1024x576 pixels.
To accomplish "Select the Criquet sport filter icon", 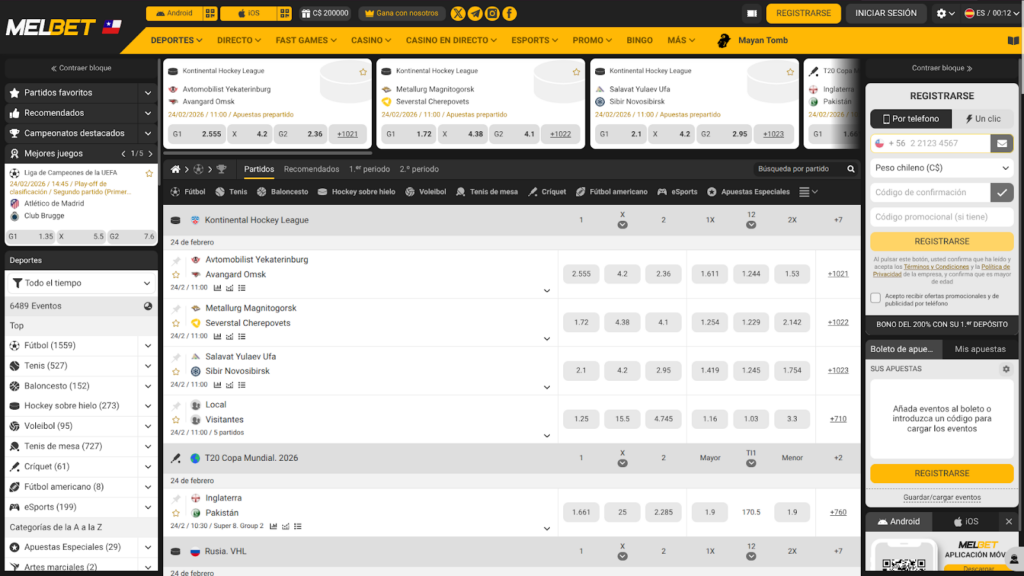I will pyautogui.click(x=533, y=191).
